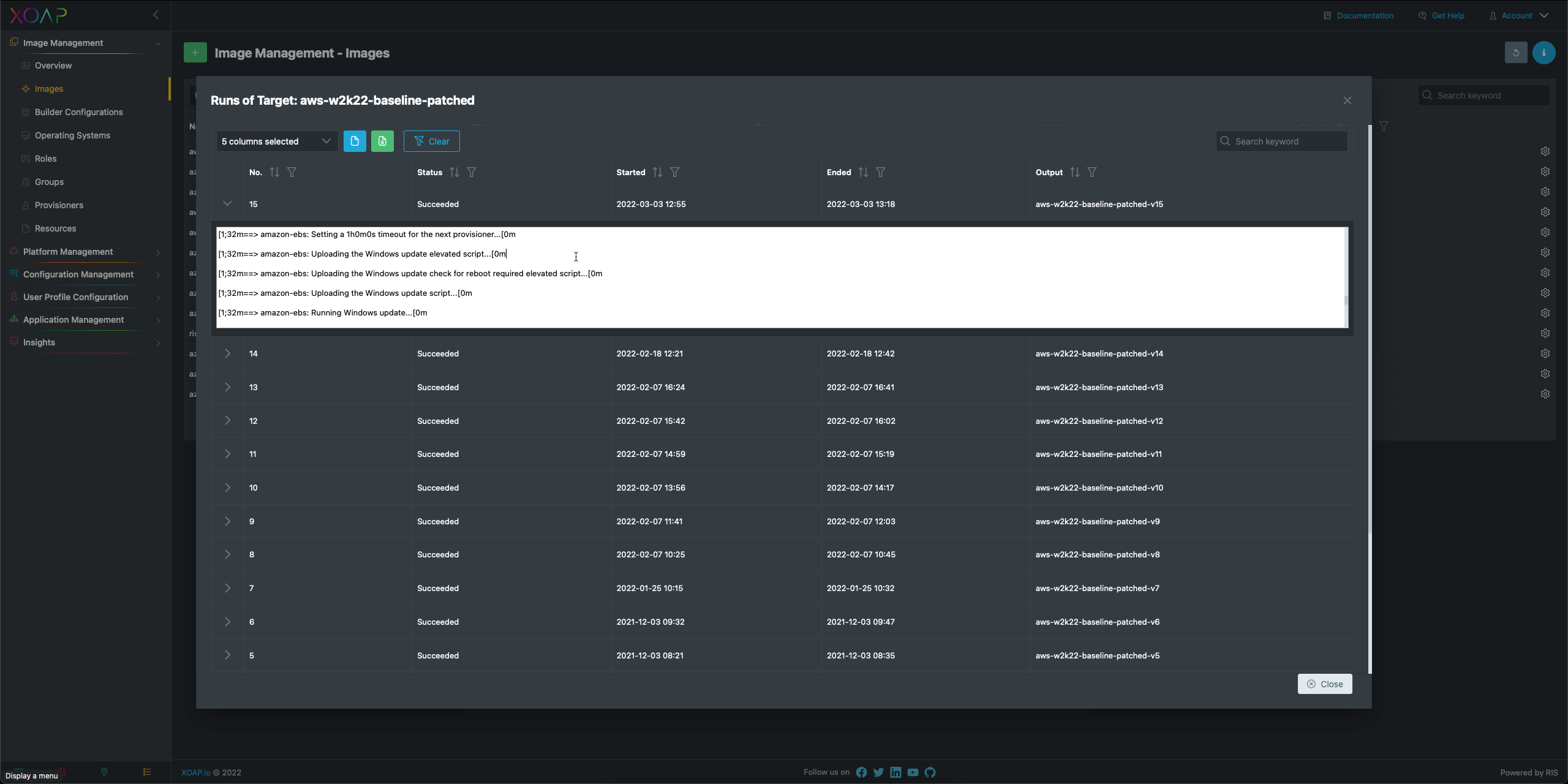This screenshot has width=1568, height=784.
Task: Filter the Started column
Action: pos(675,173)
